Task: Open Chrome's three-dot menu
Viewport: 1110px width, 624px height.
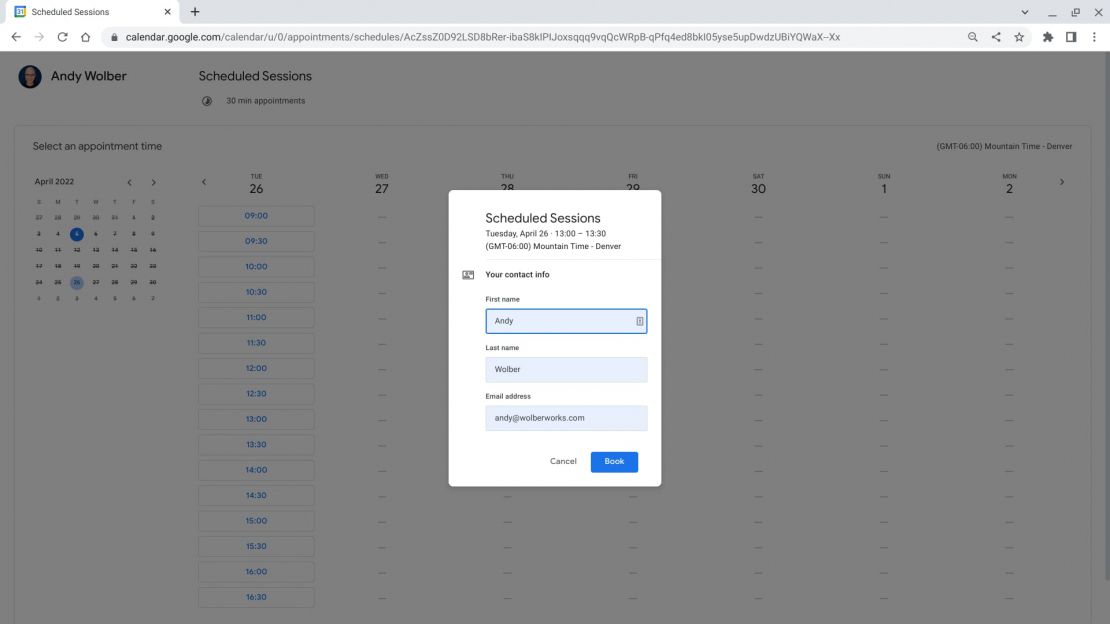Action: click(x=1095, y=36)
